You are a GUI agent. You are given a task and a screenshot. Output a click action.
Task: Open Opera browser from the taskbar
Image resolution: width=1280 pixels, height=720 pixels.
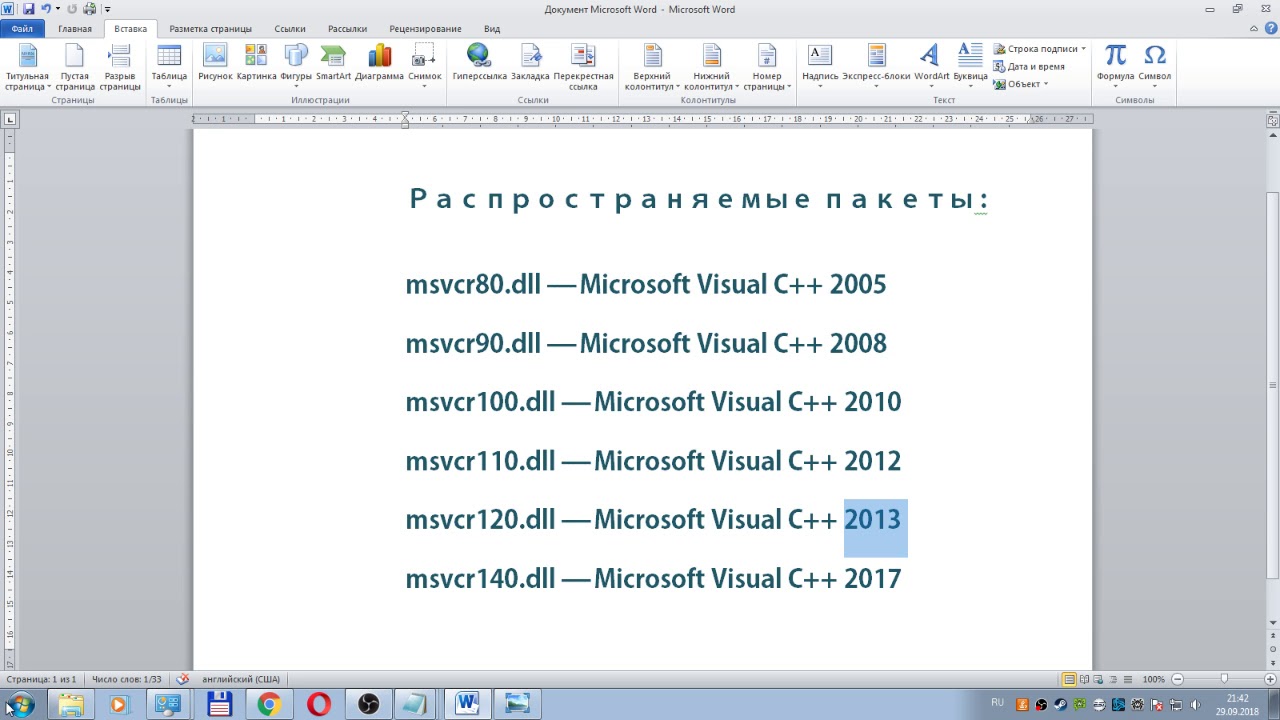click(x=319, y=704)
